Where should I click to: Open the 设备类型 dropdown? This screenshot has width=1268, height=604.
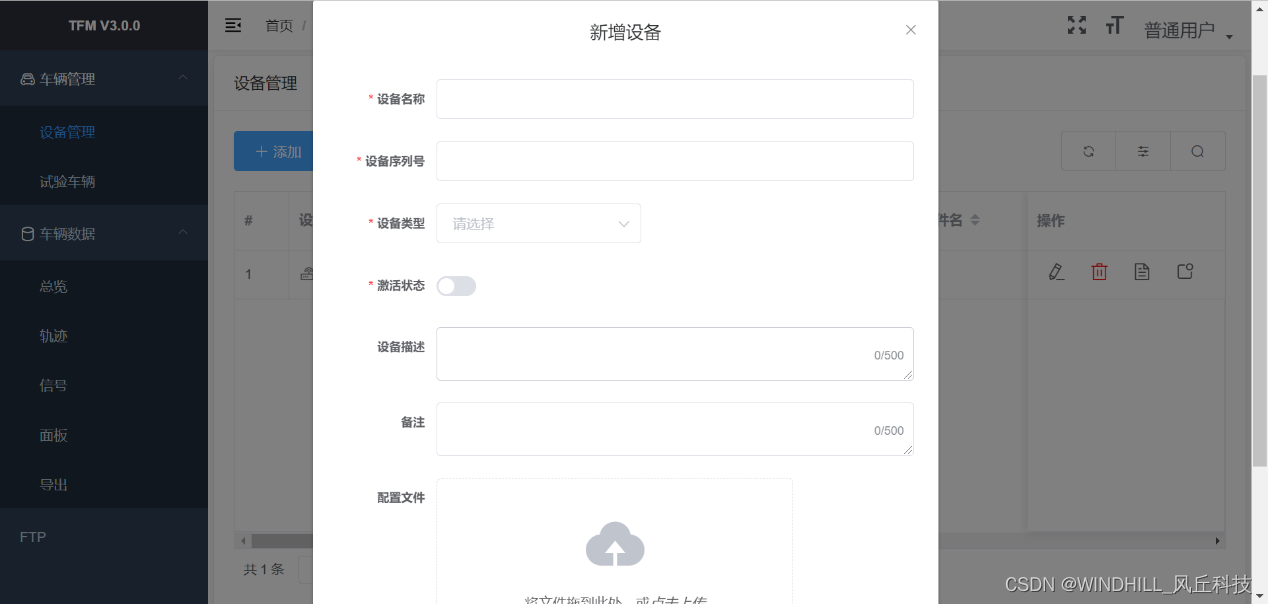538,223
